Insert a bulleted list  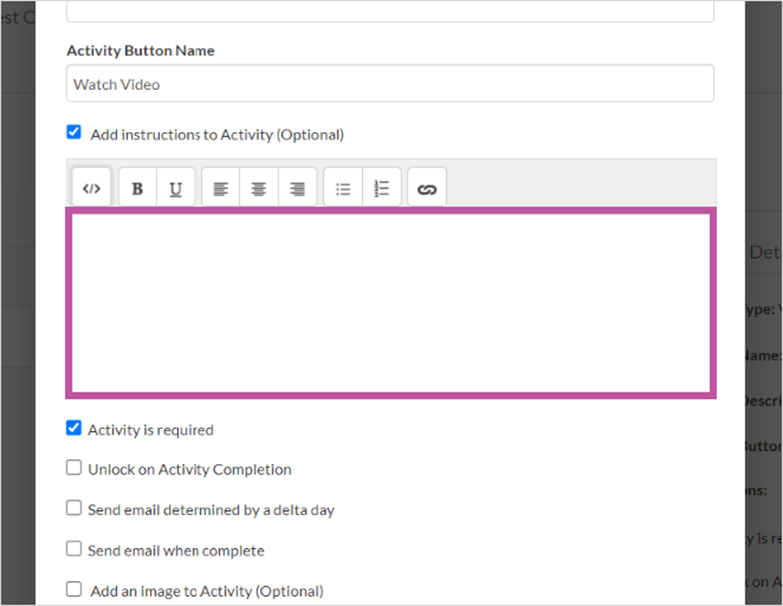tap(343, 189)
